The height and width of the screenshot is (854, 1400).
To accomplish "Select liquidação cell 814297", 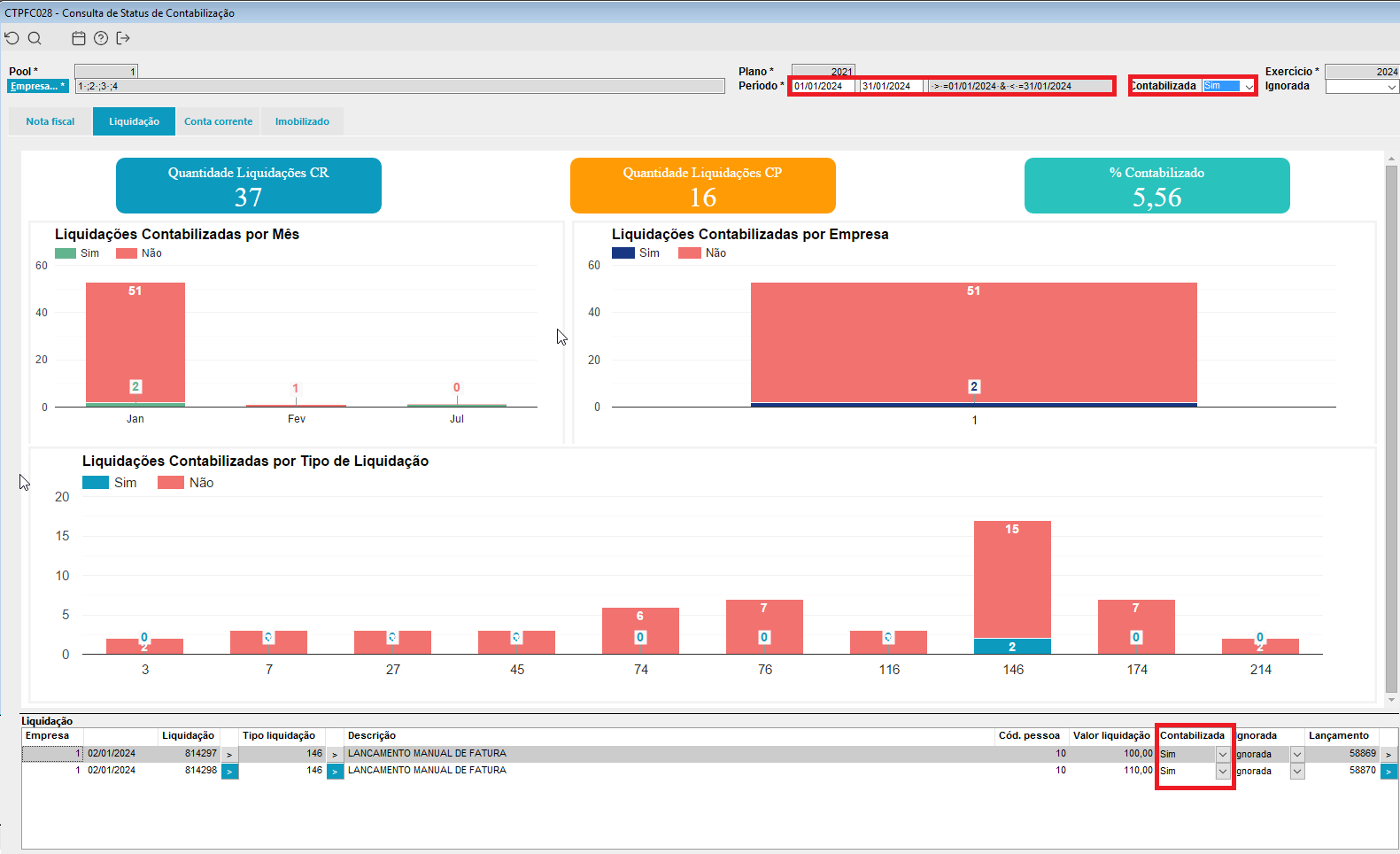I will point(189,754).
